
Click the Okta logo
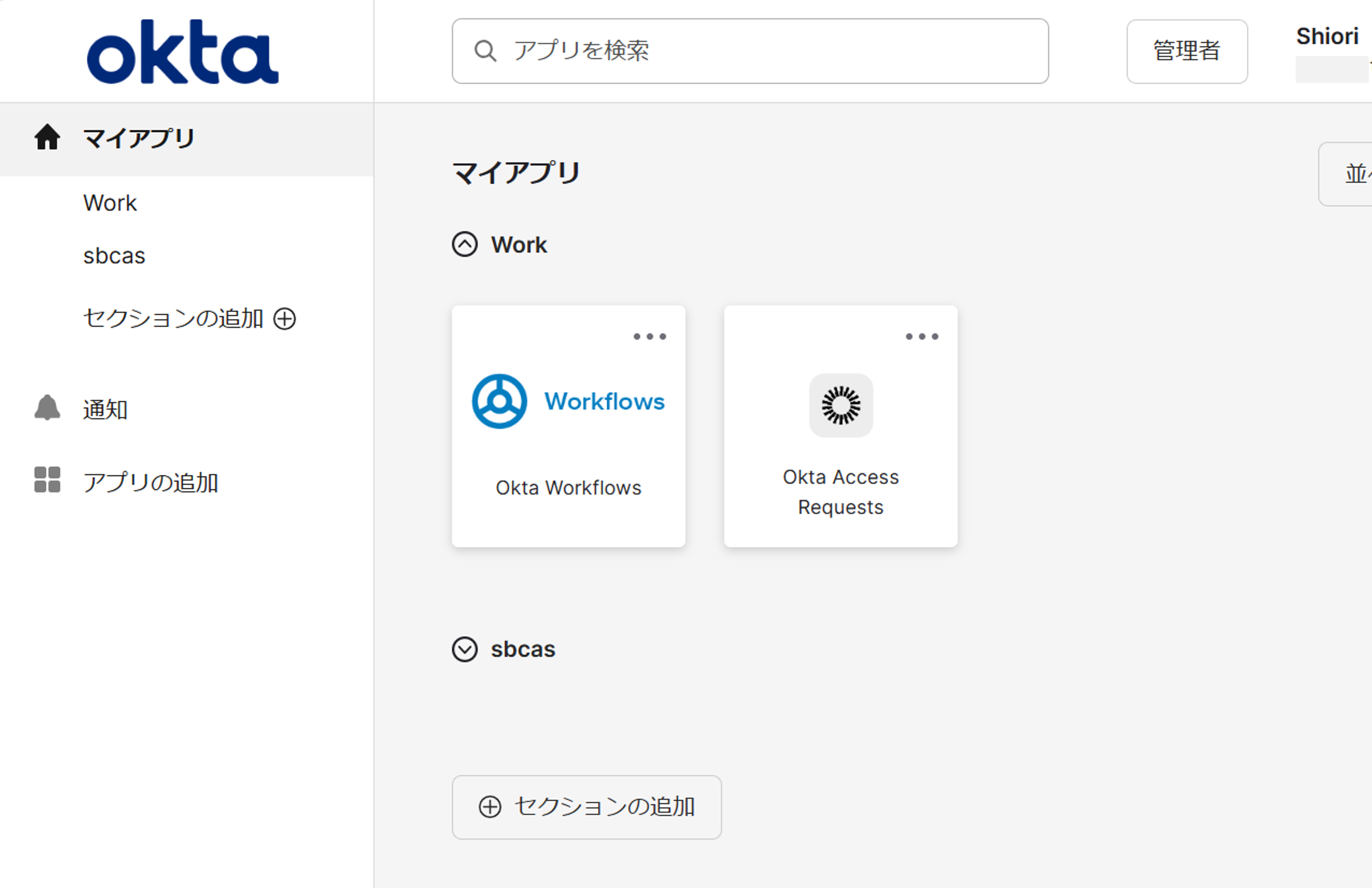[x=182, y=51]
